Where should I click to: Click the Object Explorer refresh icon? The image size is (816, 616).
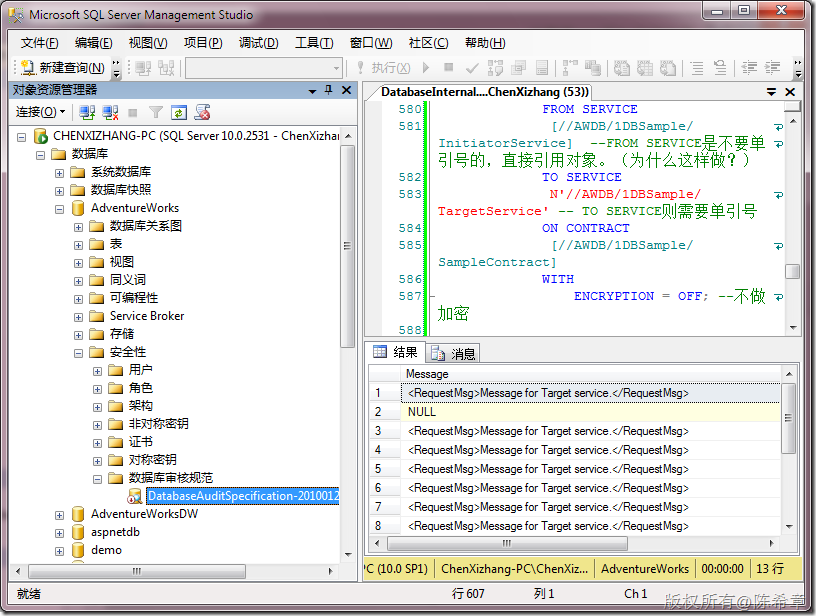pyautogui.click(x=178, y=112)
